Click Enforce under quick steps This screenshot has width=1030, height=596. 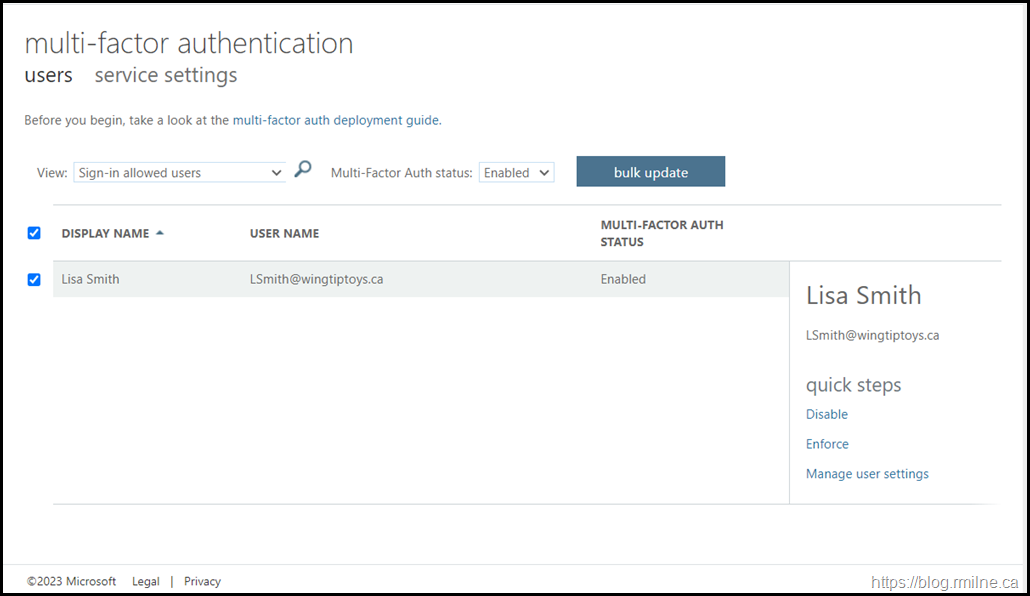coord(827,444)
